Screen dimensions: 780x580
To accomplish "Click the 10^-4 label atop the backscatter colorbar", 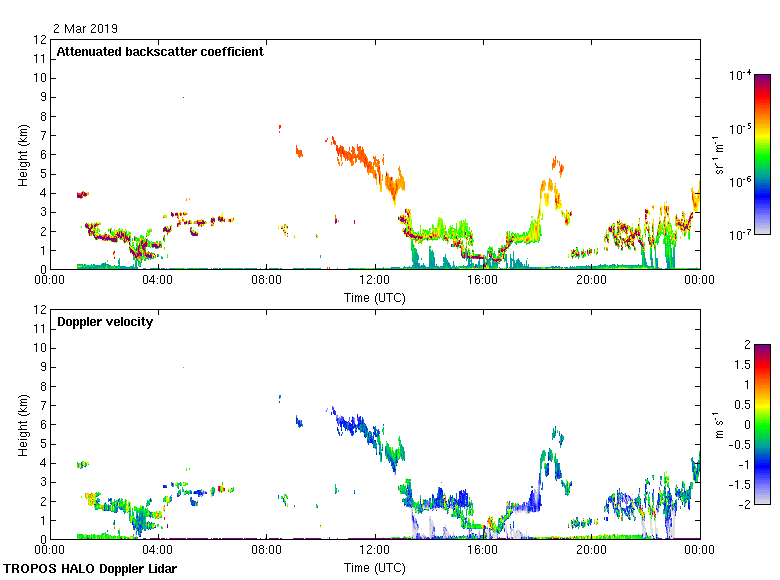I will click(x=741, y=76).
